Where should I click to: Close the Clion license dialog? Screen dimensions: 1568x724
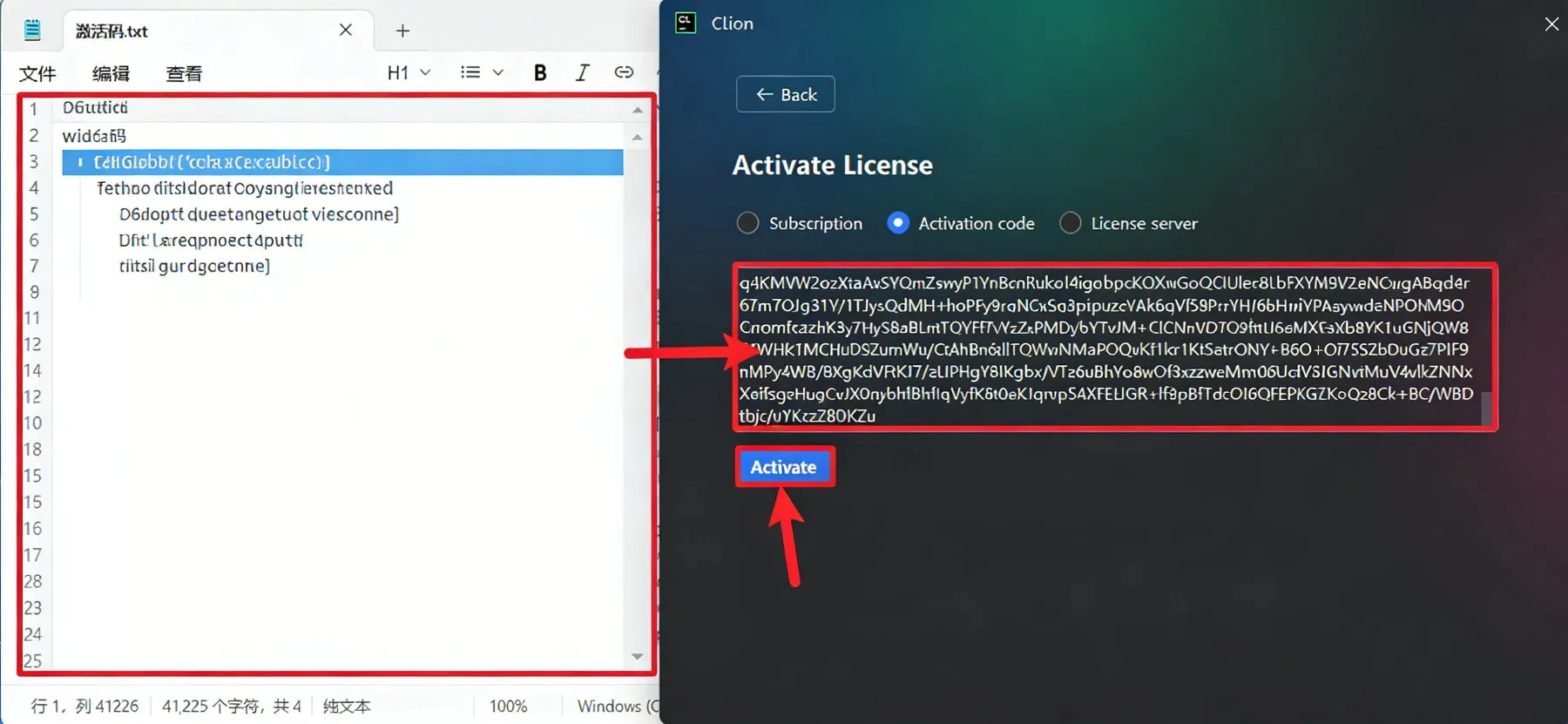point(1551,24)
